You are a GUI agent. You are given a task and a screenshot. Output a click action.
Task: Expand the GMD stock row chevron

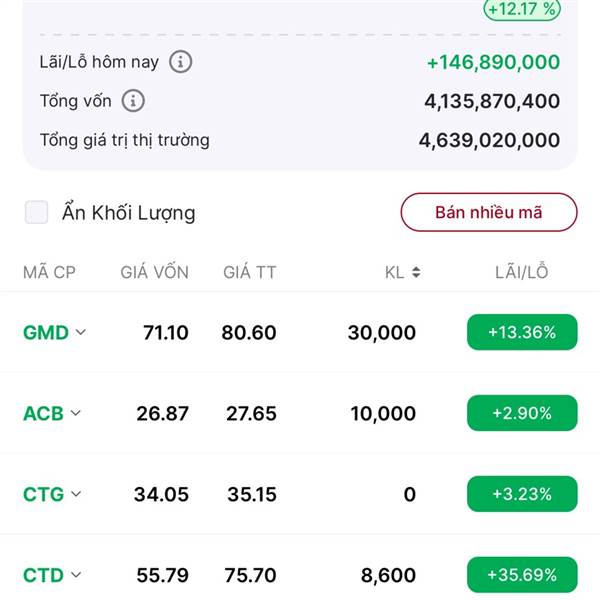tap(81, 332)
